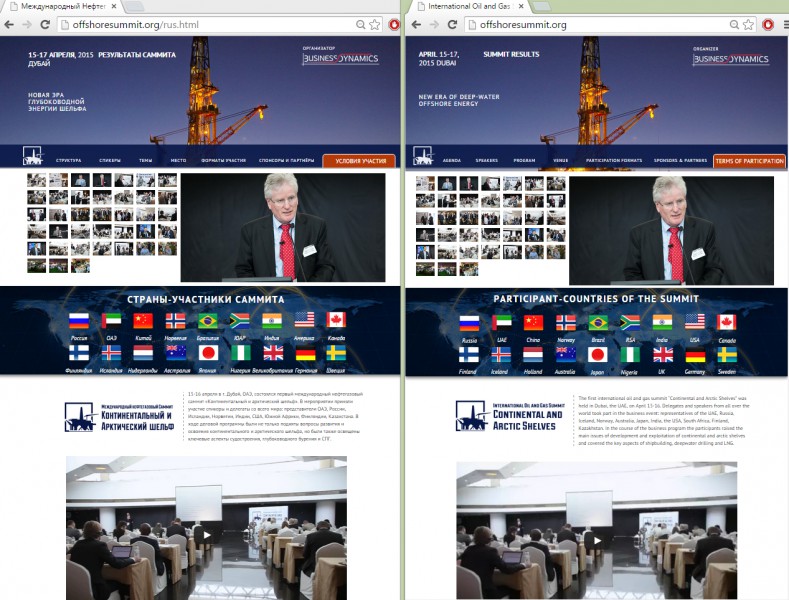The height and width of the screenshot is (600, 789).
Task: Close the 'Международный Нефтег' browser tab
Action: pyautogui.click(x=114, y=7)
